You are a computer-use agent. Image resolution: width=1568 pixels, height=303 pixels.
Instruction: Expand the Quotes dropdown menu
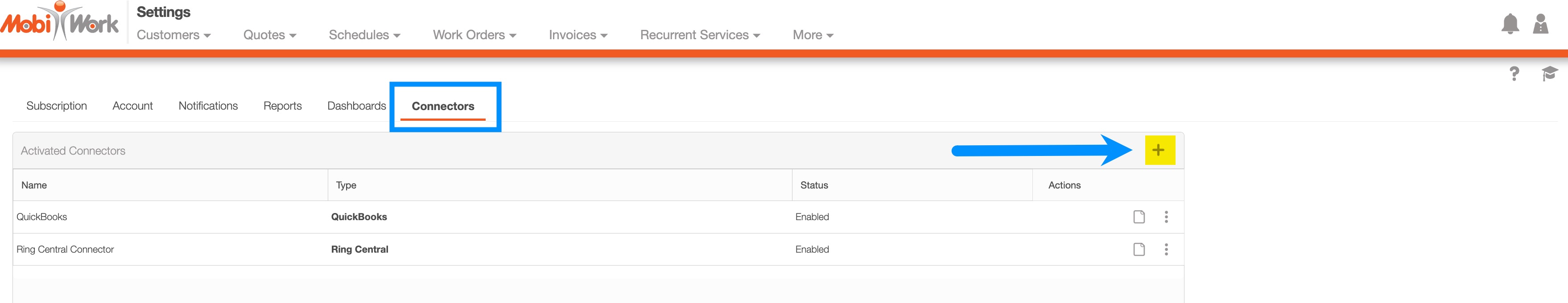tap(270, 35)
